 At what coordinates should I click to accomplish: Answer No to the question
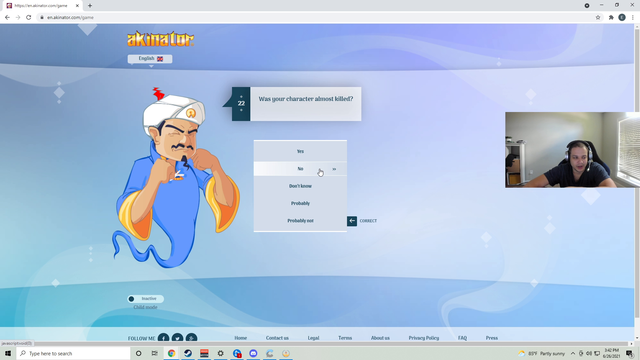coord(300,169)
